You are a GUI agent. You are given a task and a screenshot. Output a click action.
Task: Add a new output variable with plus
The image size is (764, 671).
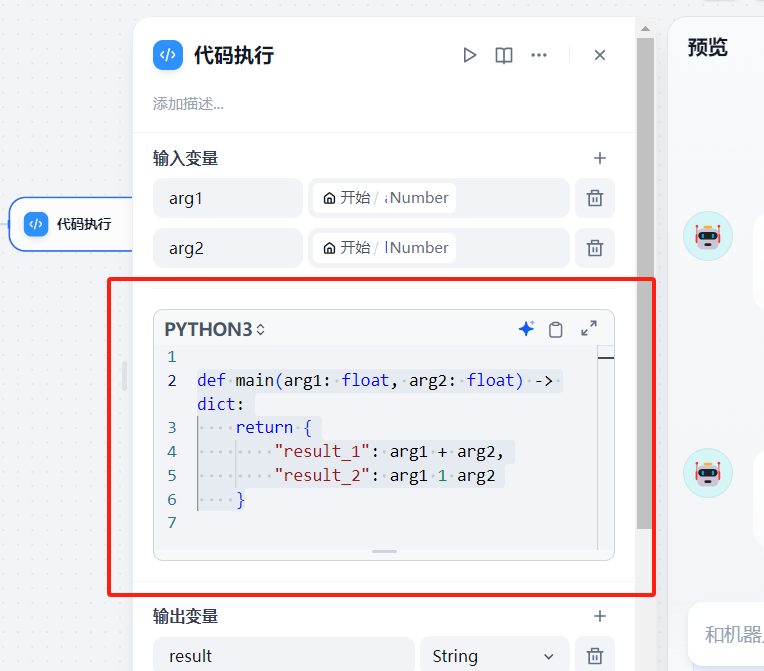coord(600,616)
